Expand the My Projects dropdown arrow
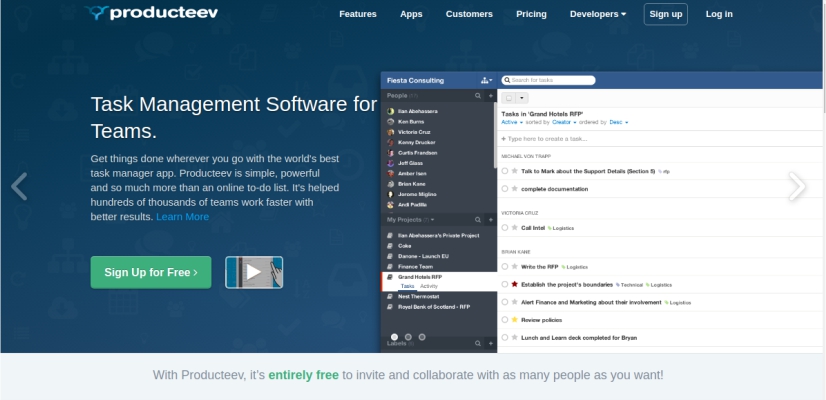Image resolution: width=826 pixels, height=400 pixels. (432, 220)
